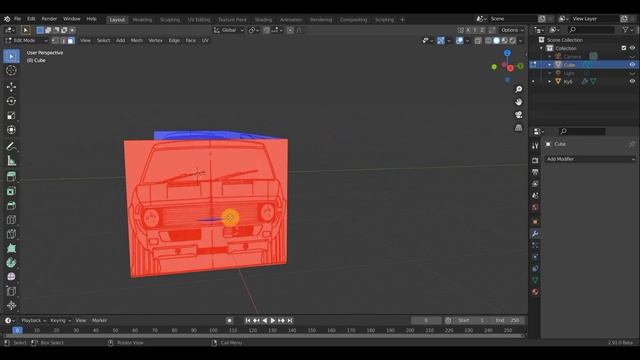Switch to wireframe viewport shading

tap(489, 40)
